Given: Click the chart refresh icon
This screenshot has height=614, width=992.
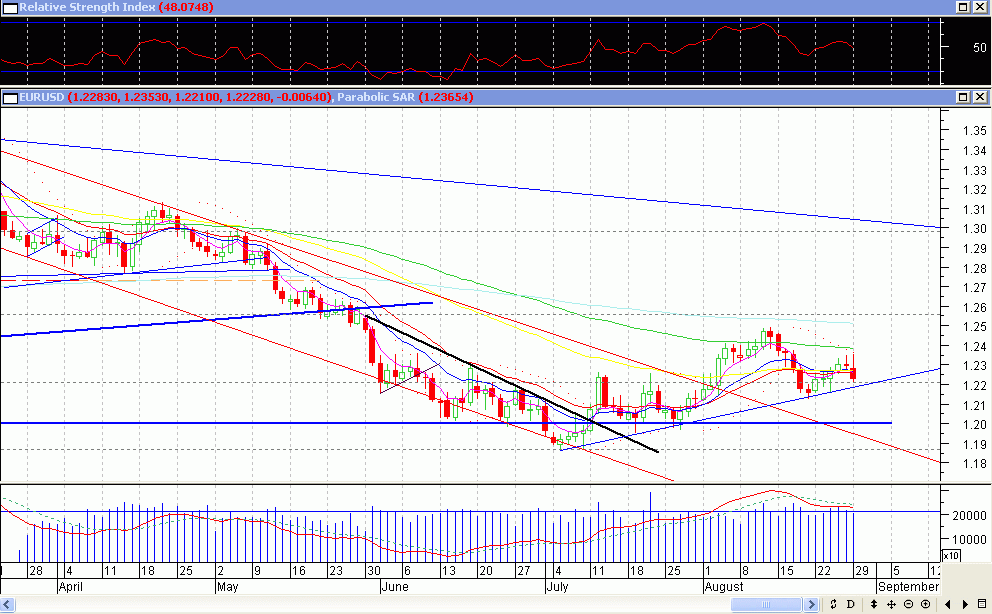Looking at the screenshot, I should pos(833,605).
